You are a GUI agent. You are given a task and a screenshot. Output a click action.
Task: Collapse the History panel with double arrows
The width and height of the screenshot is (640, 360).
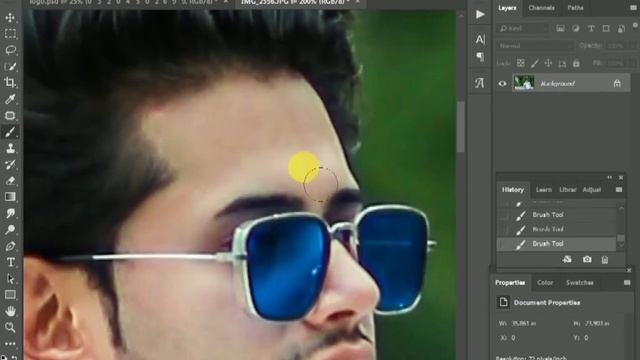pyautogui.click(x=609, y=177)
